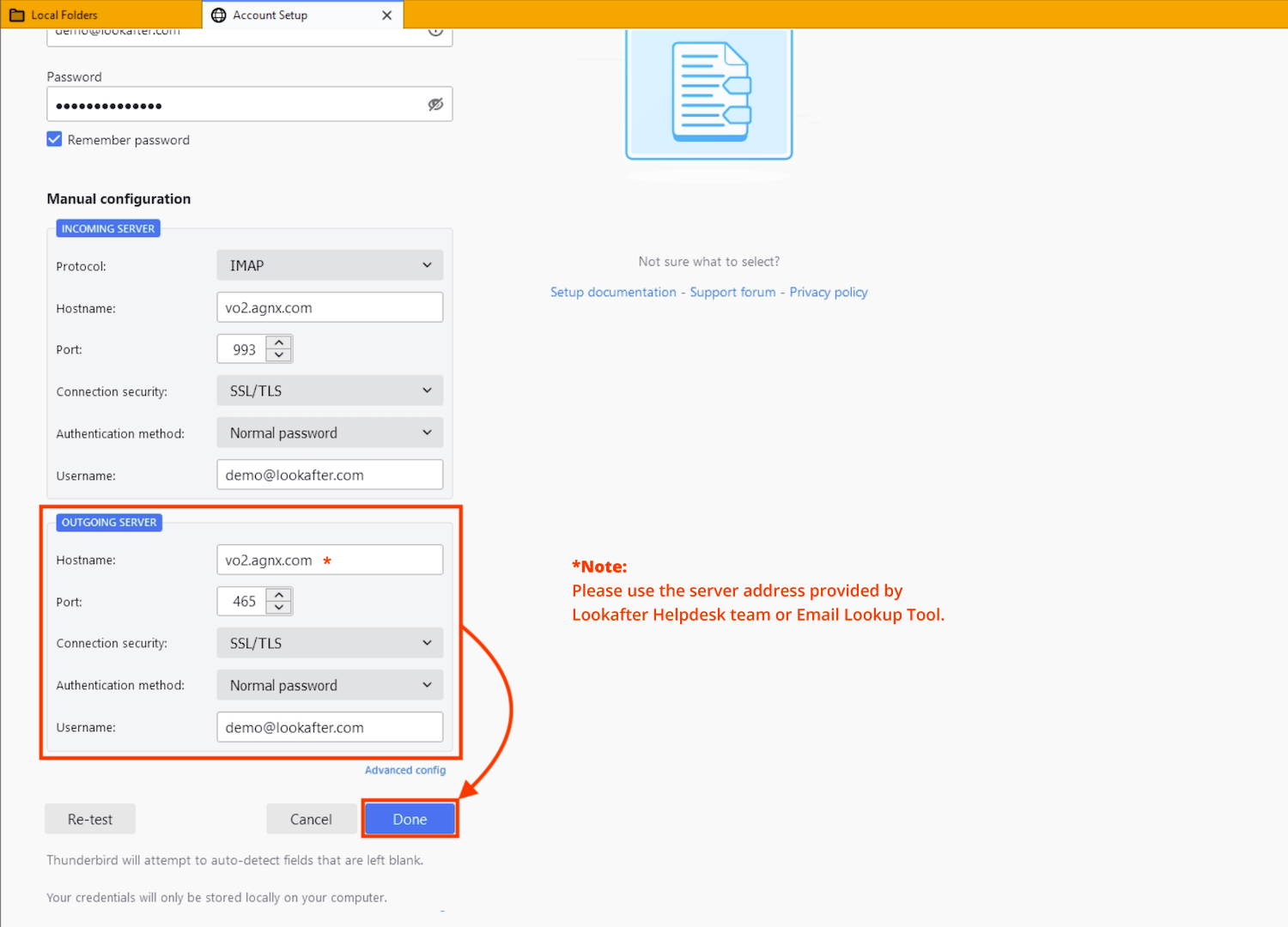The image size is (1288, 927).
Task: Open the incoming Protocol IMAP dropdown
Action: (330, 265)
